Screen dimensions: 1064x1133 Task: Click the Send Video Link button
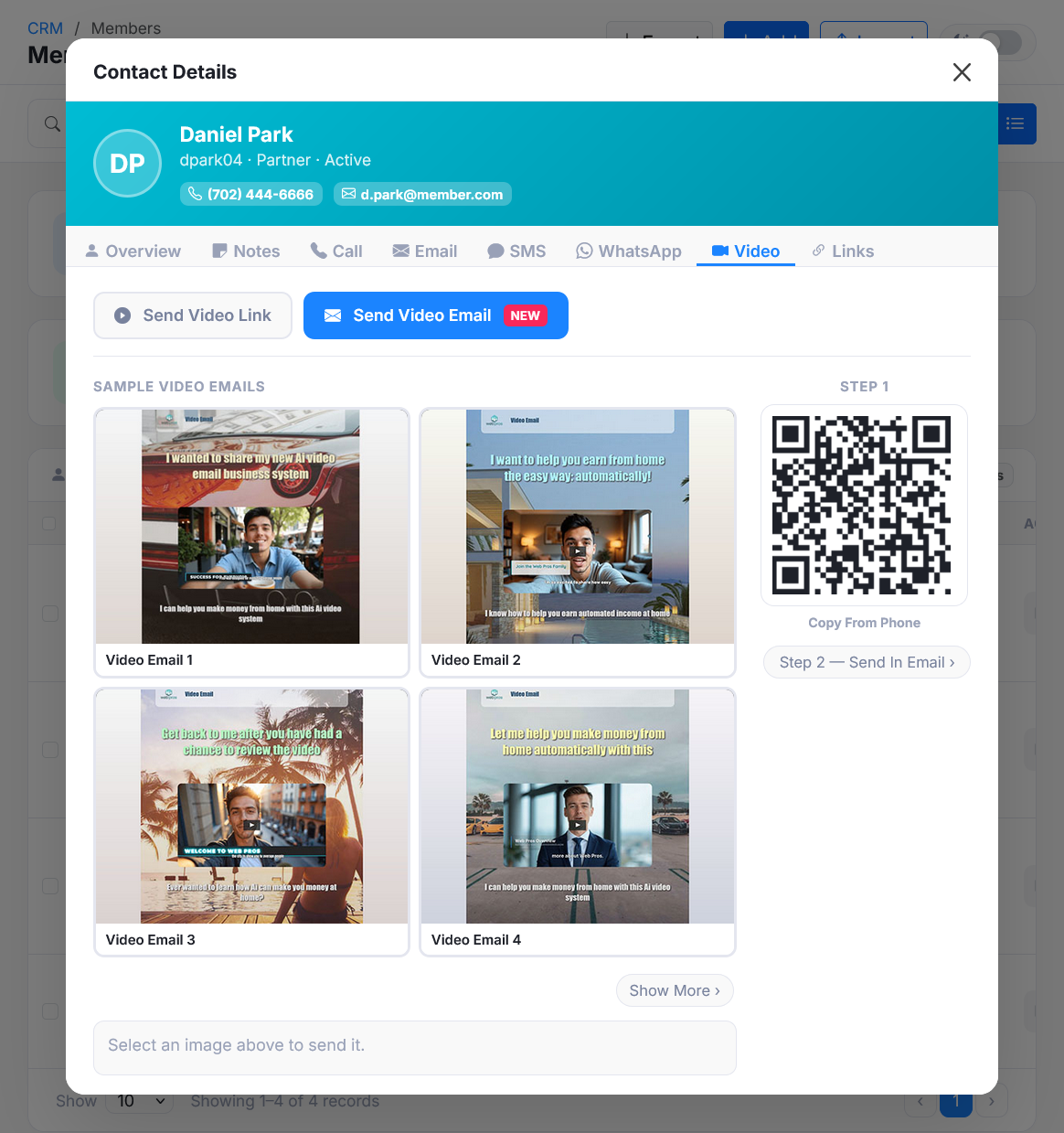193,315
